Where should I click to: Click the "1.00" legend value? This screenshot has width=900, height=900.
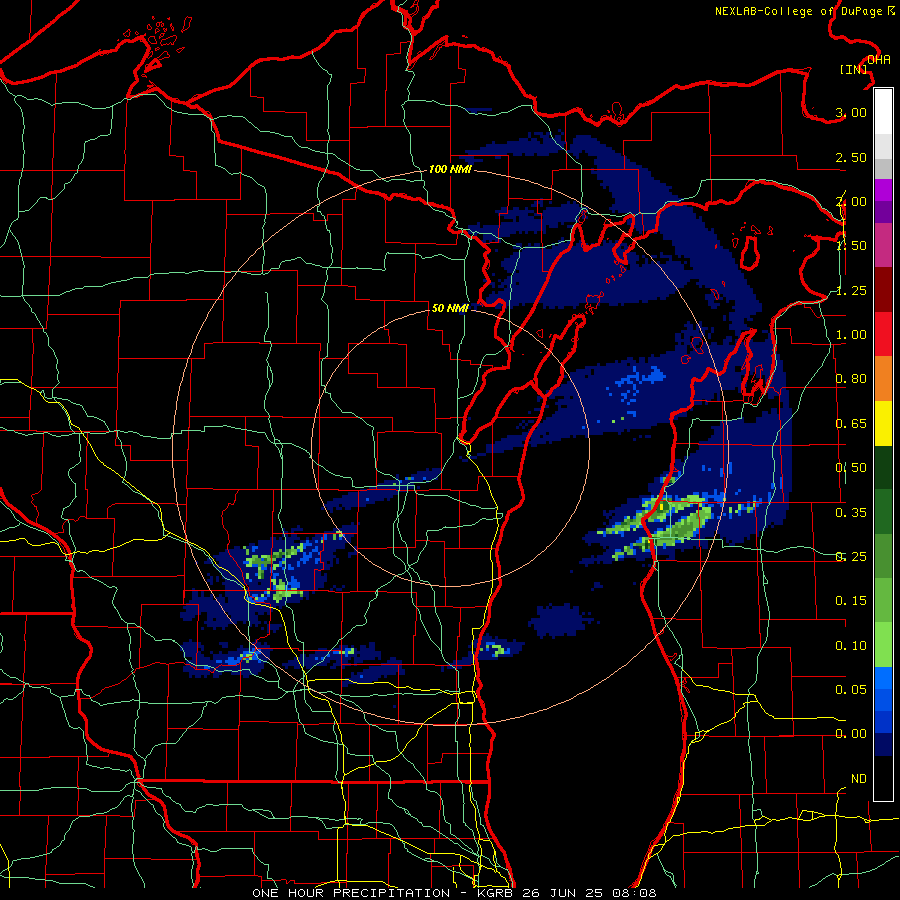tap(851, 335)
